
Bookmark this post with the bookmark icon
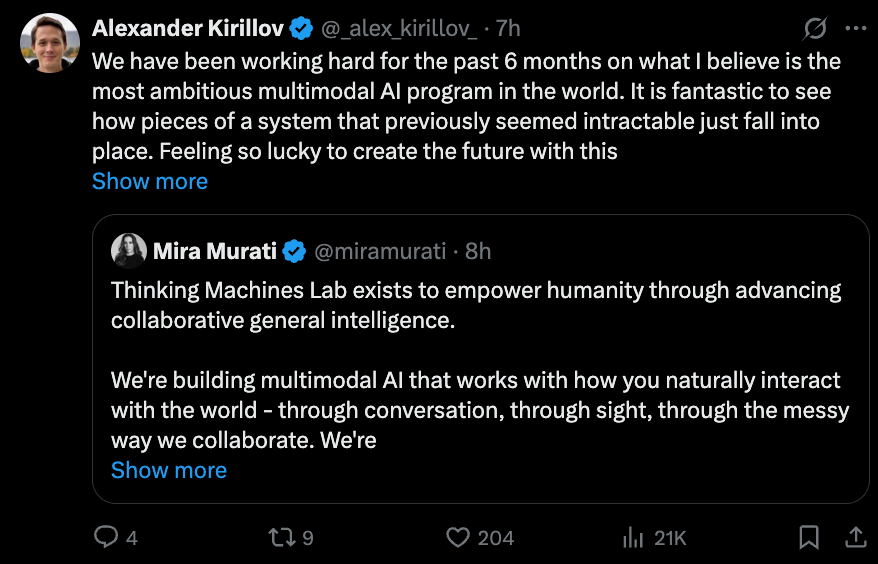click(809, 538)
